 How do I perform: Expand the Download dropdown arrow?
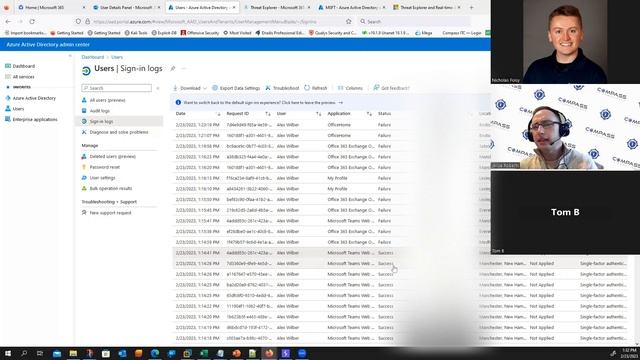coord(204,88)
